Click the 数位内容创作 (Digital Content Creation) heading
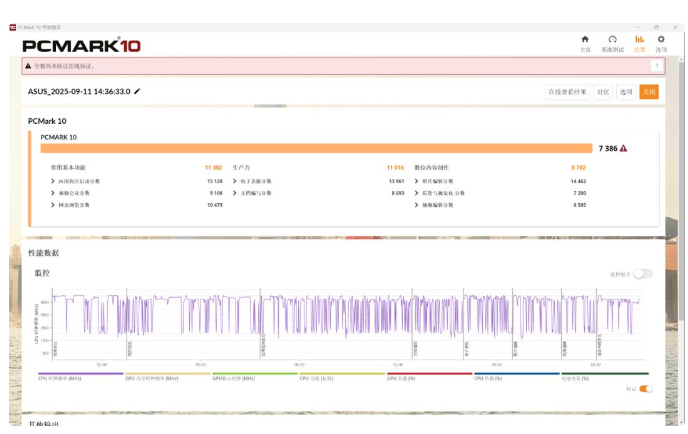Image resolution: width=688 pixels, height=434 pixels. (431, 168)
